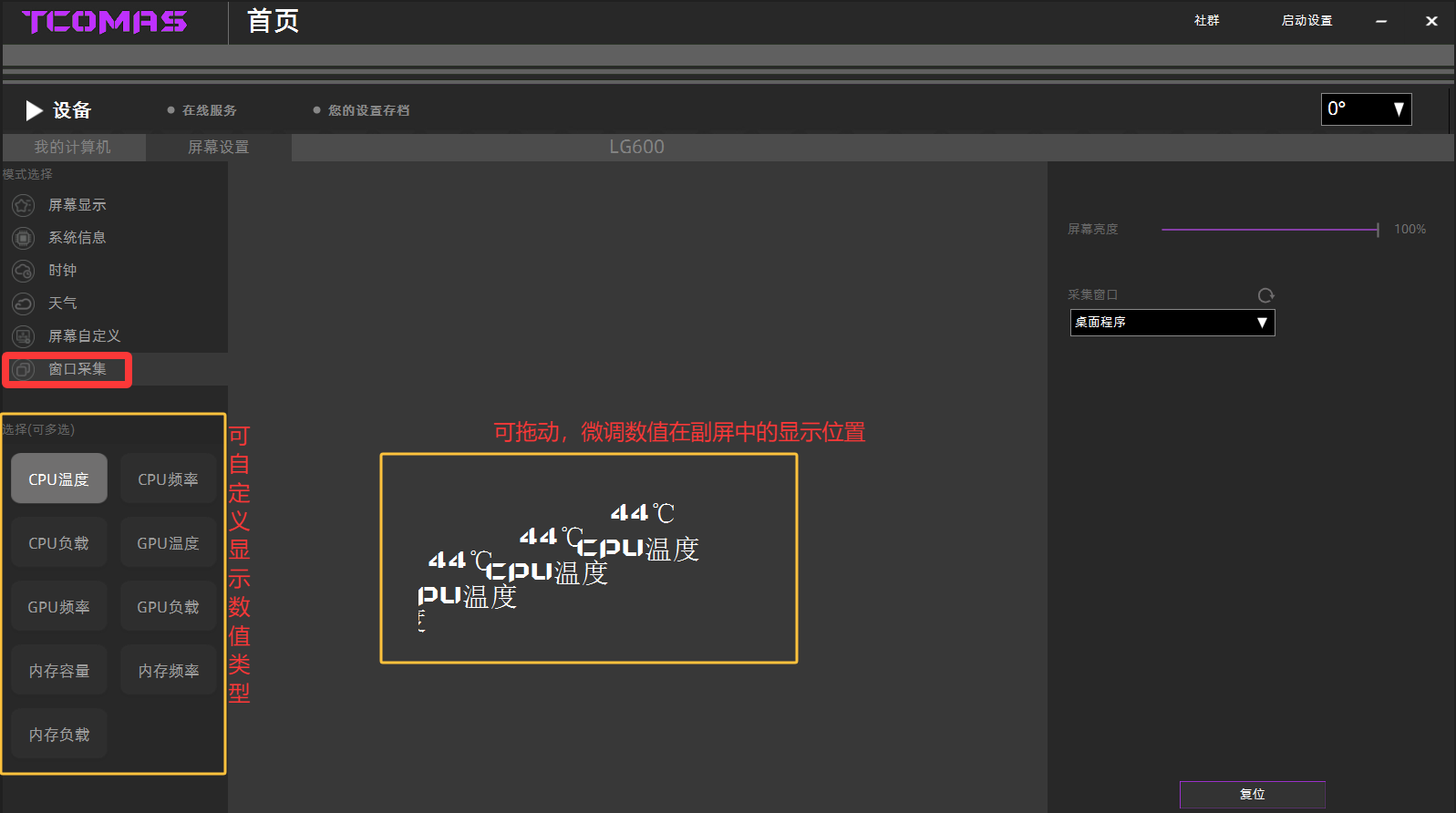Select the 天气 weather icon
Screen dimensions: 1456x813
point(23,304)
